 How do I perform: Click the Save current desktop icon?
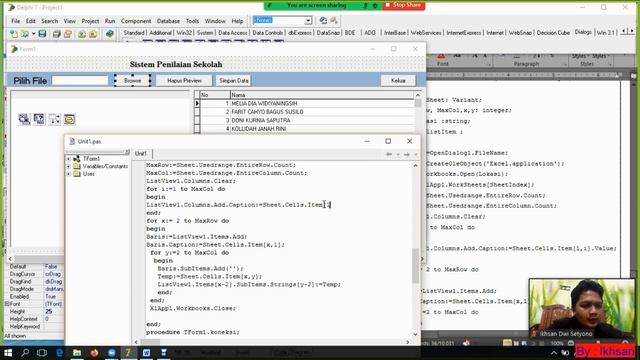323,20
